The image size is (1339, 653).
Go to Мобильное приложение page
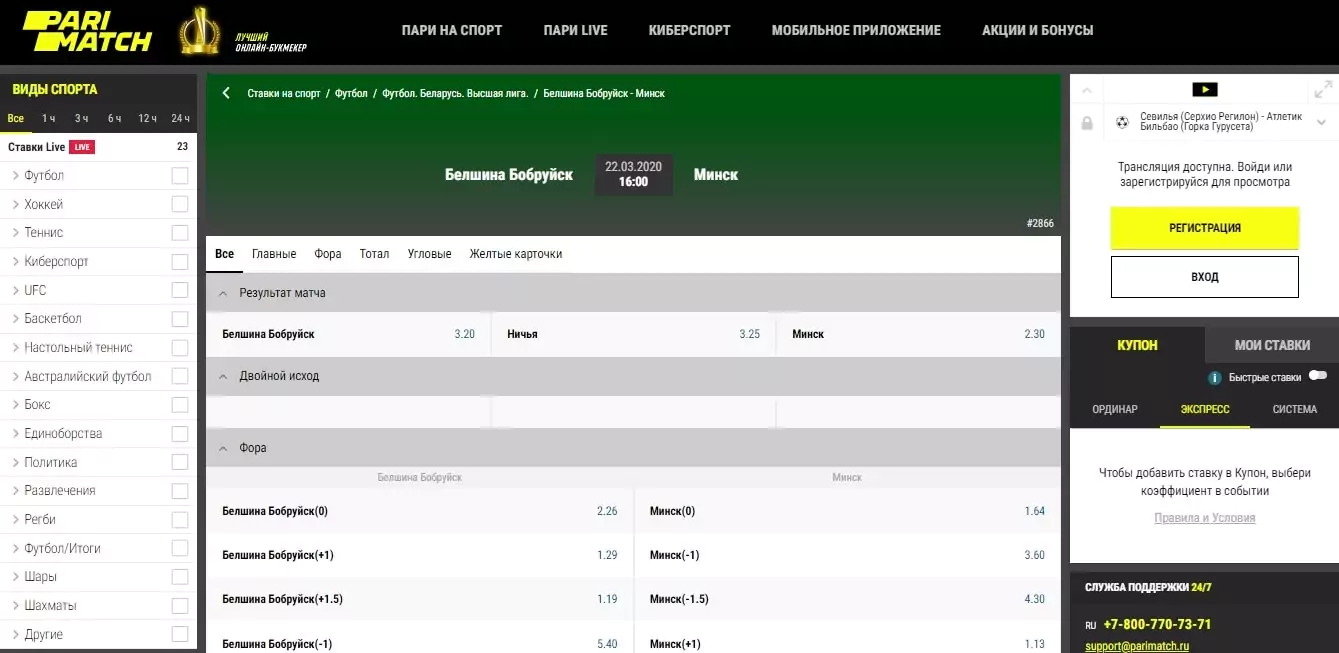(x=856, y=30)
